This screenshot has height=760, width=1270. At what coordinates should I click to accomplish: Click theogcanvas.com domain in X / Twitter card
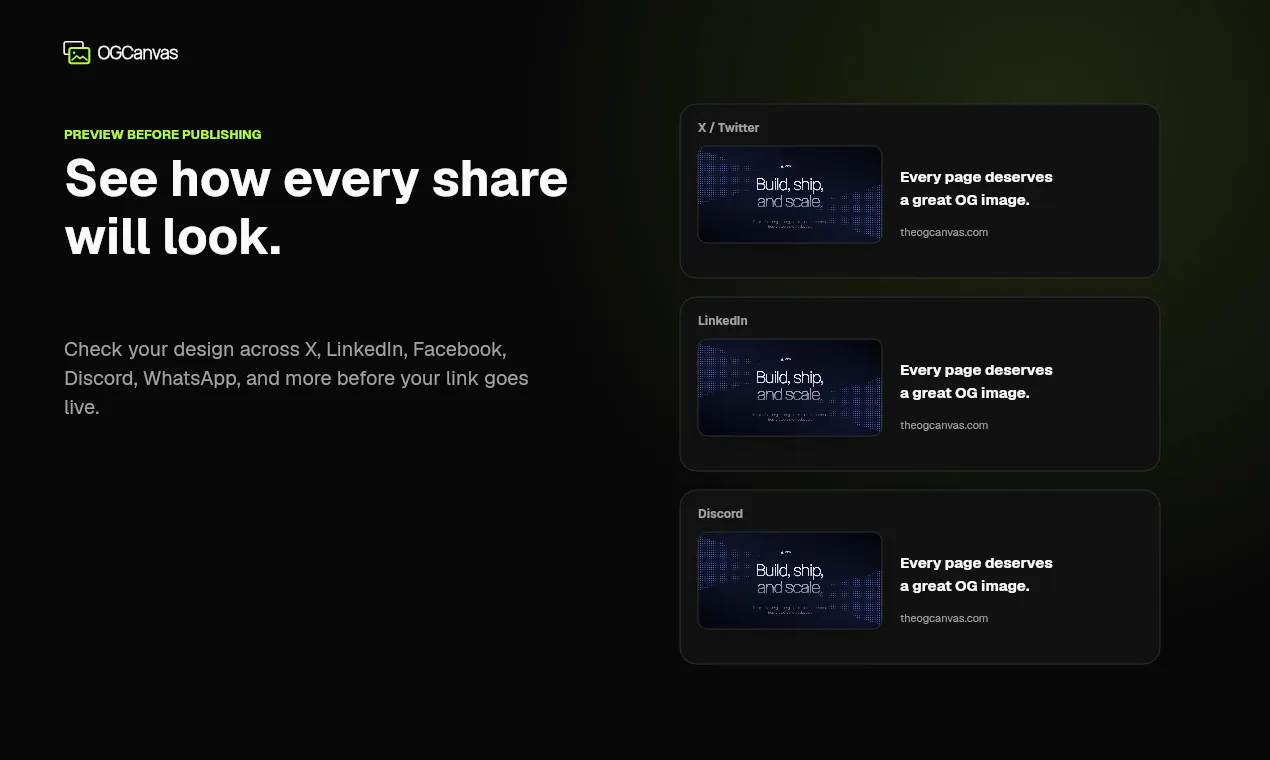(944, 232)
